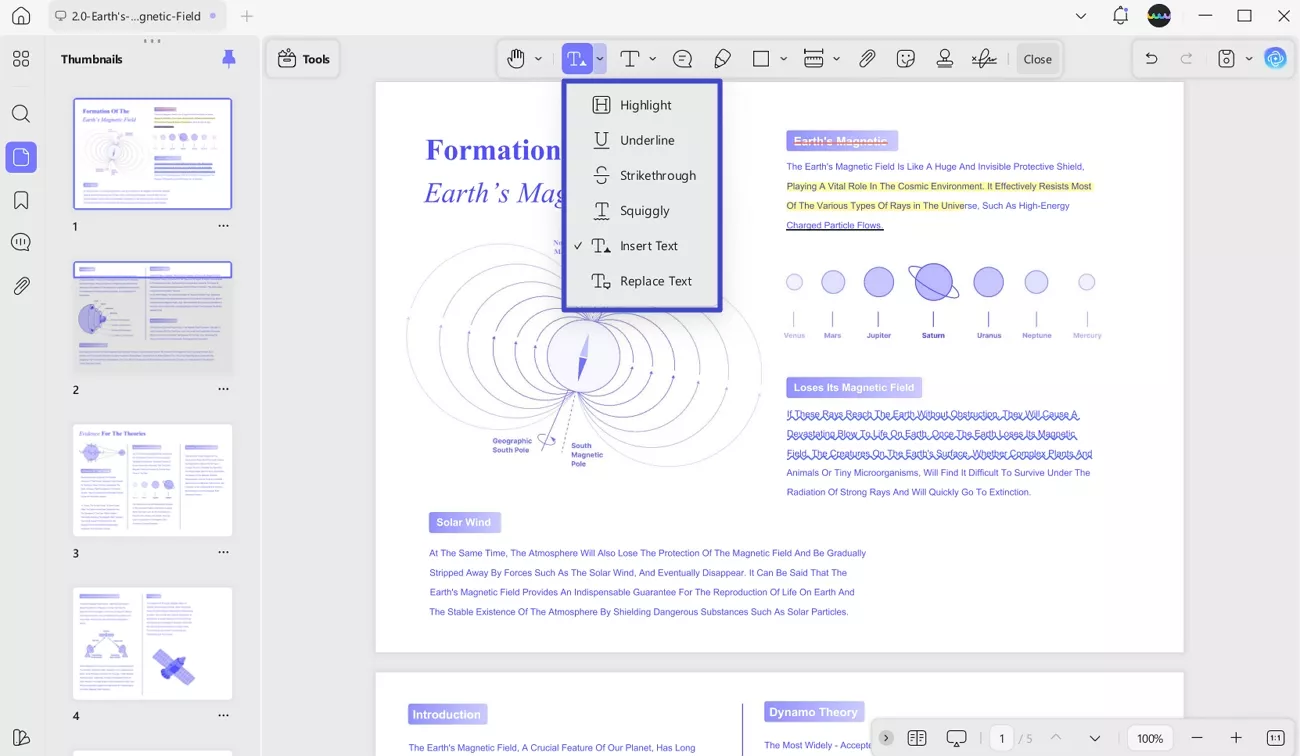
Task: Open the Comment tool
Action: pyautogui.click(x=682, y=58)
